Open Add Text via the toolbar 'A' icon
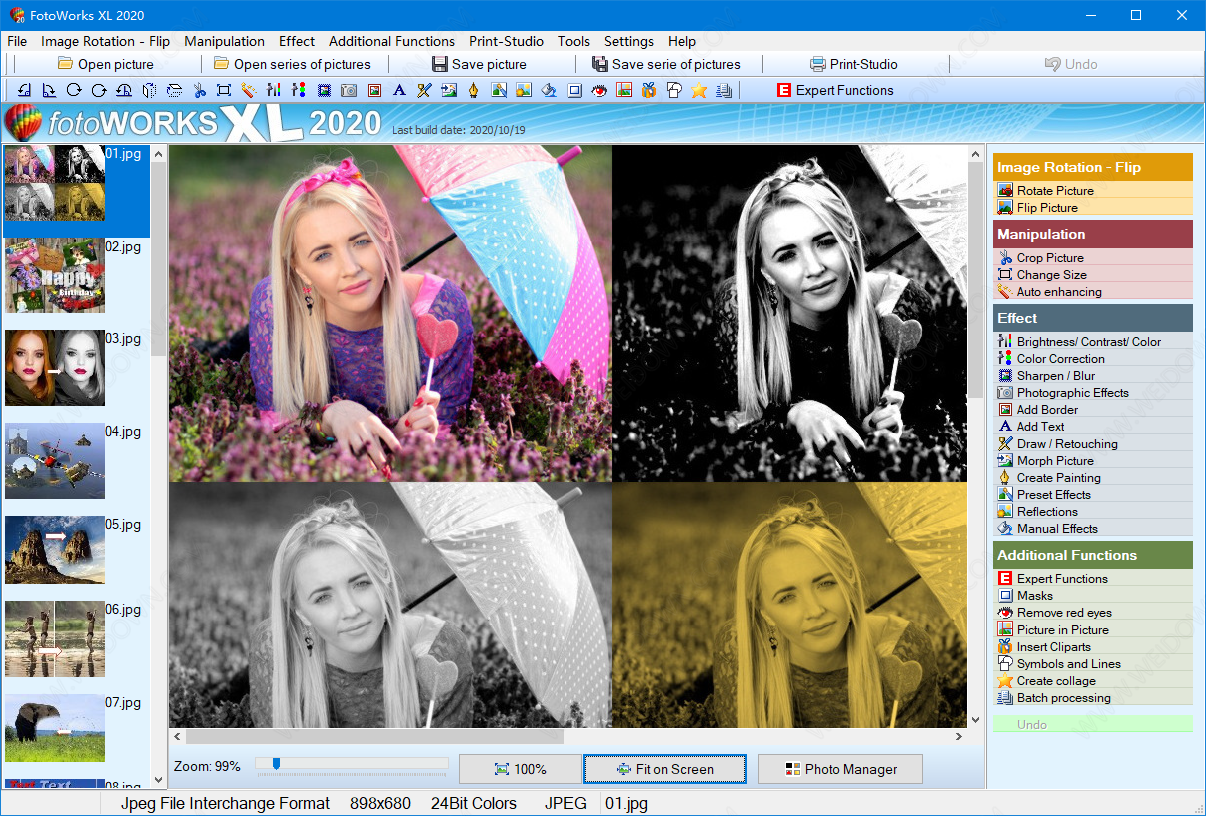The image size is (1206, 816). click(x=399, y=90)
